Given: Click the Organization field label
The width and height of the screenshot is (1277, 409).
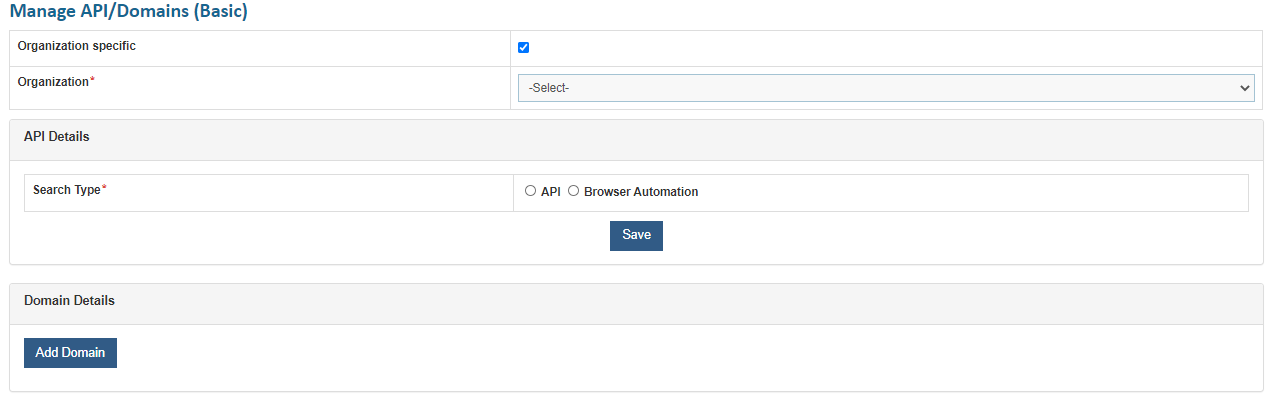Looking at the screenshot, I should 53,82.
